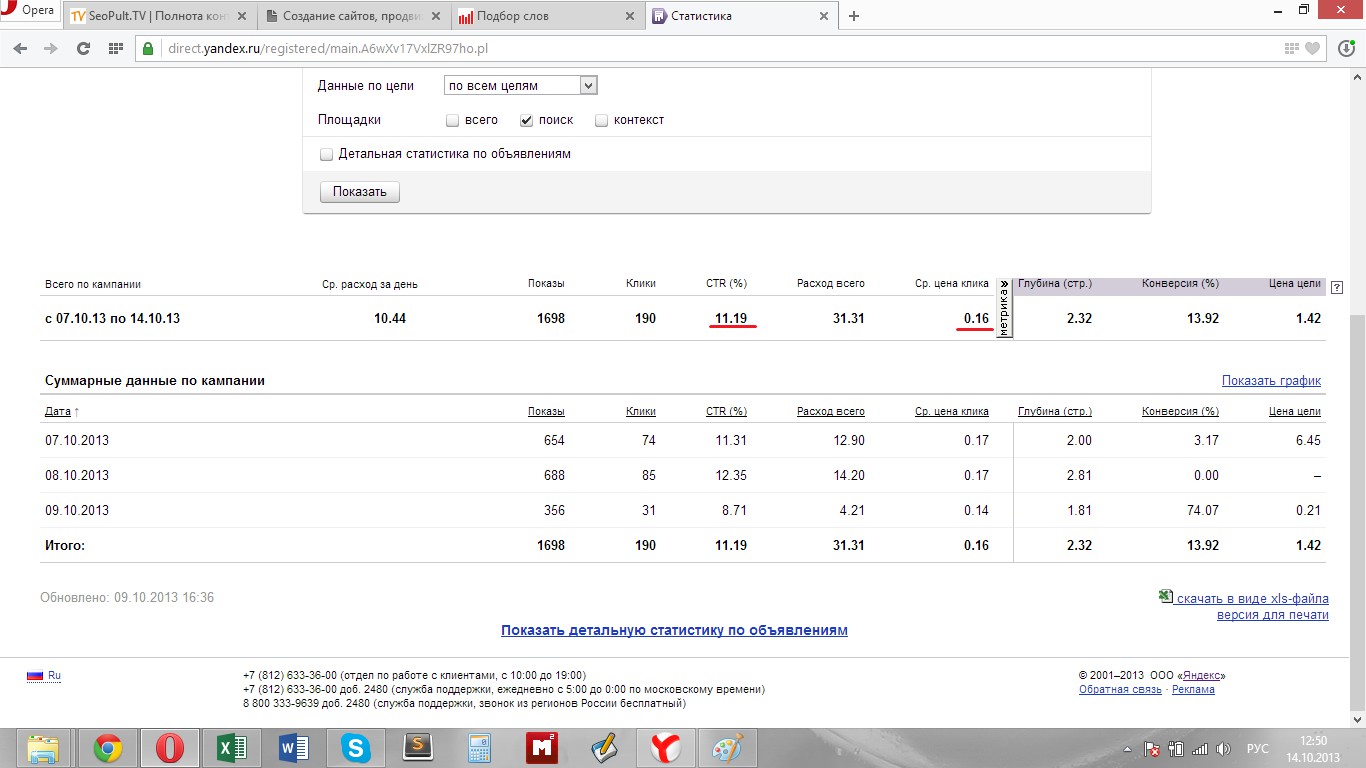Collapse the метрика side panel tab
Screen dimensions: 1366x768
click(x=1004, y=309)
